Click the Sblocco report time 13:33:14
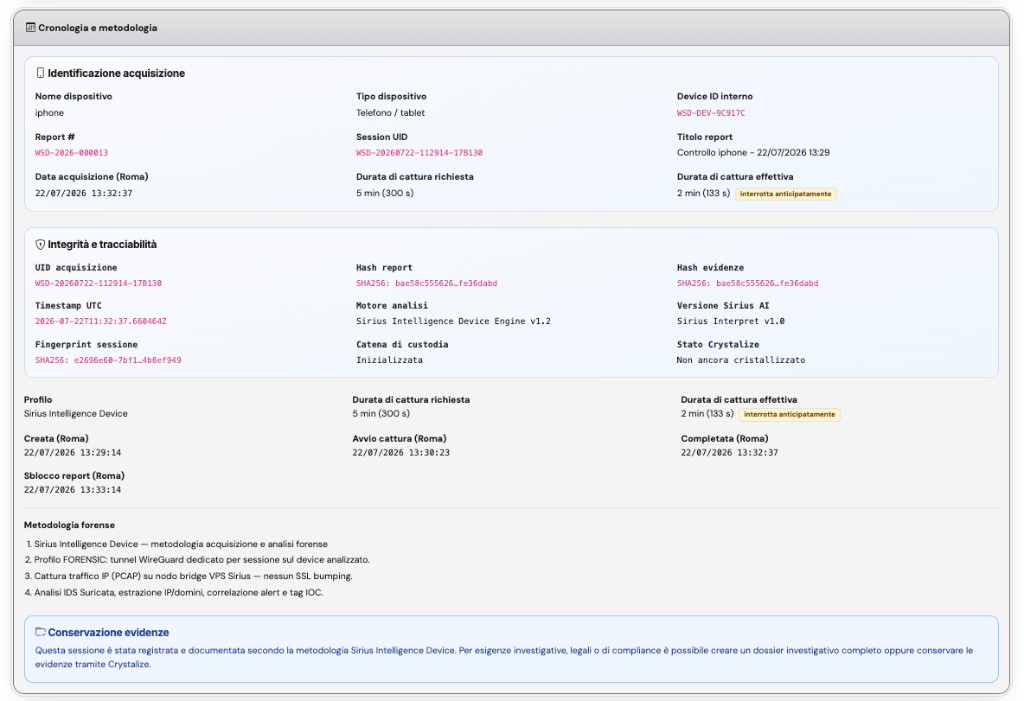1024x701 pixels. [x=101, y=489]
